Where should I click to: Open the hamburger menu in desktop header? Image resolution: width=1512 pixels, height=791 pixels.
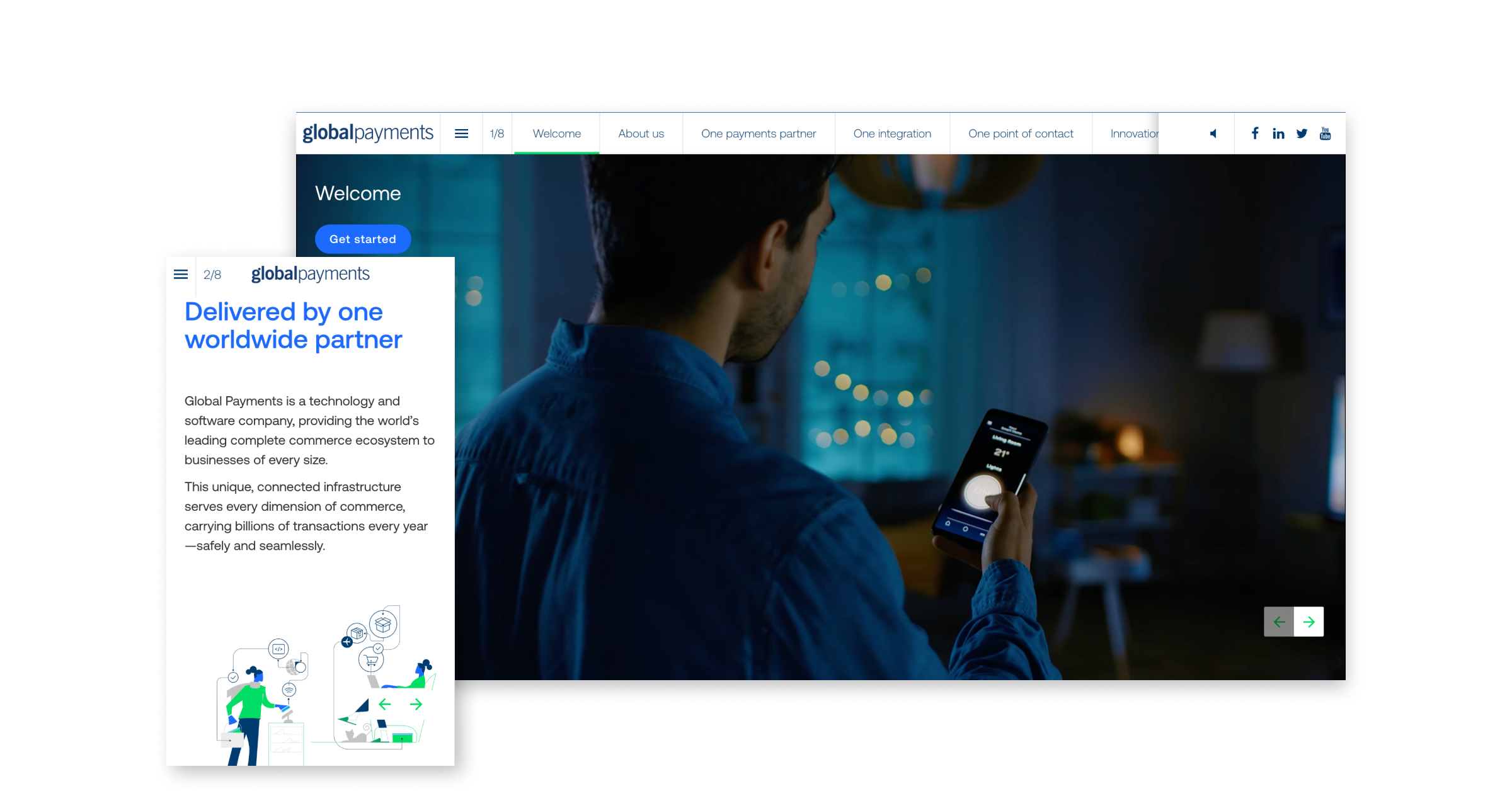pos(461,134)
